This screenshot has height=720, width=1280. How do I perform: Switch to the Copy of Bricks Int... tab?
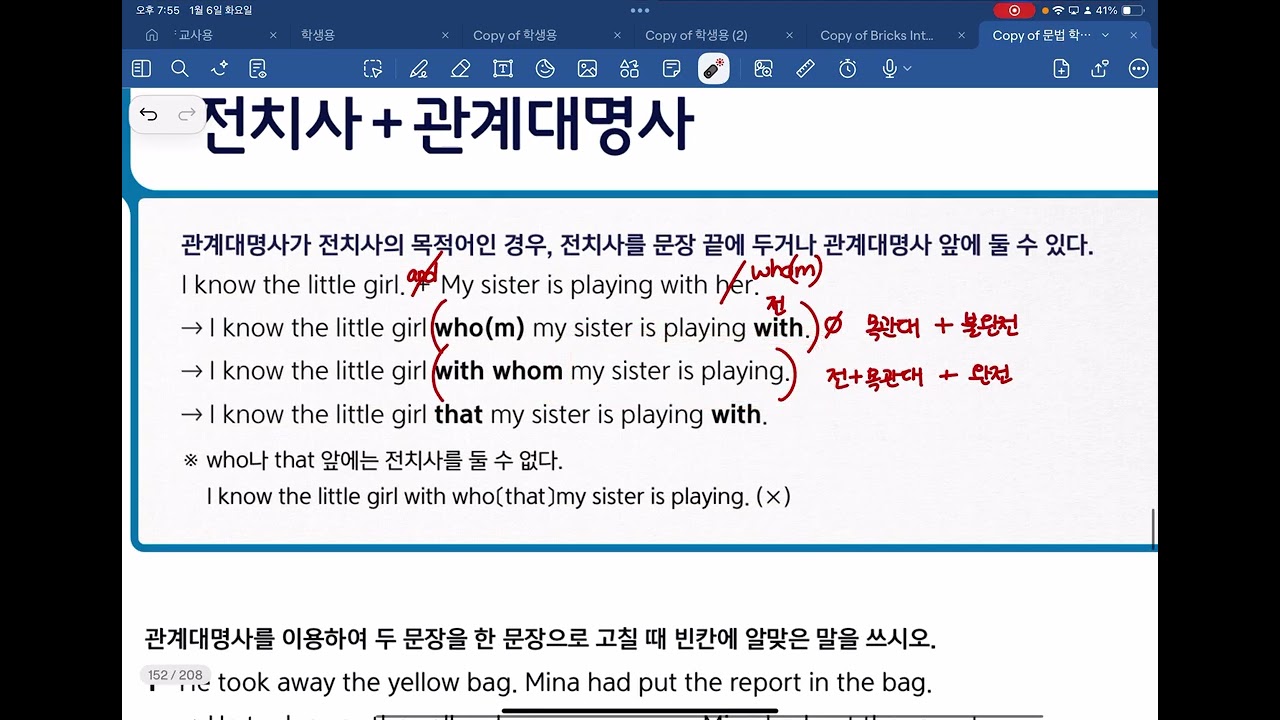(876, 35)
